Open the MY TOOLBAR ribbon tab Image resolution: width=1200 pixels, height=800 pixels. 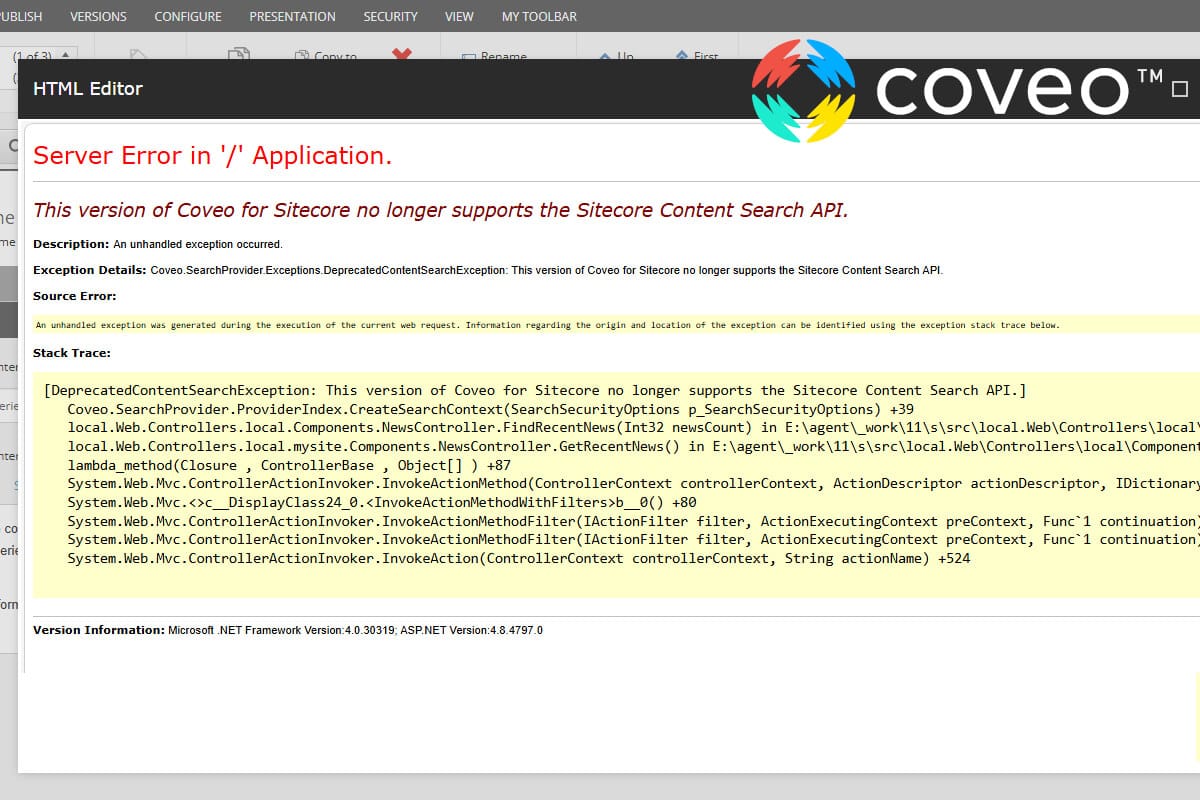tap(539, 16)
